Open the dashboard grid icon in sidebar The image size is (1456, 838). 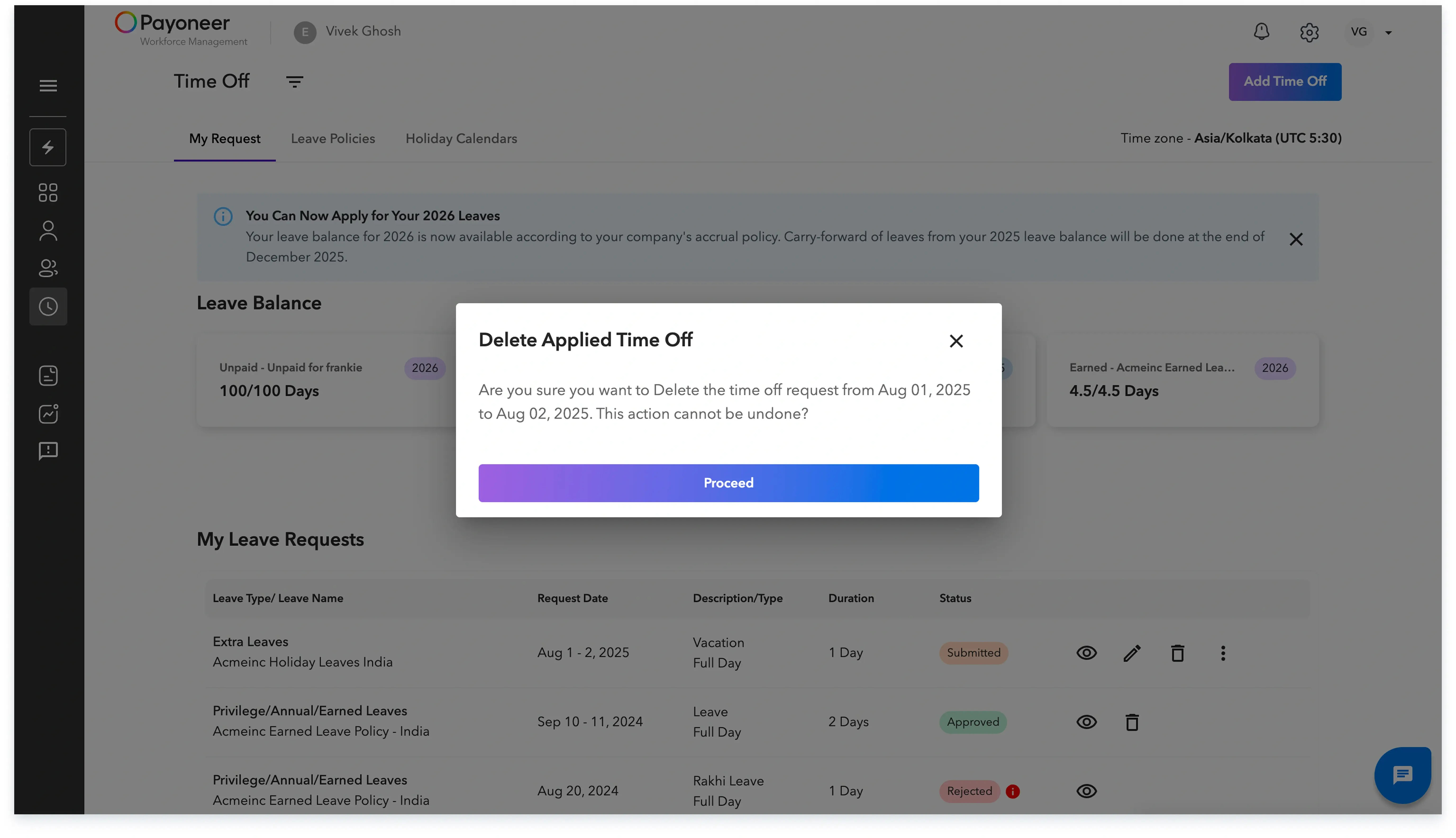tap(48, 192)
